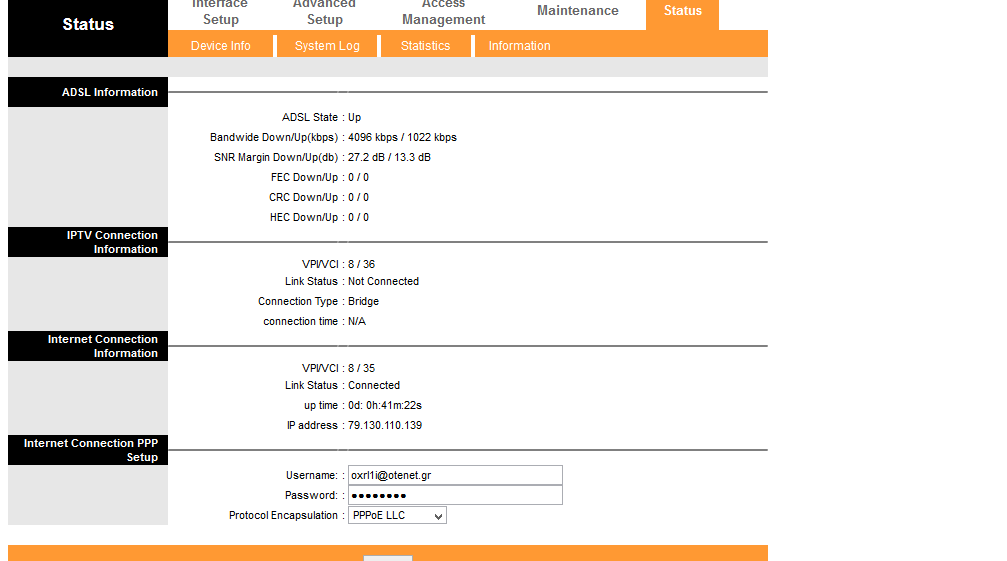Click the Internet VPI/VCI value 8 / 35

tap(362, 368)
